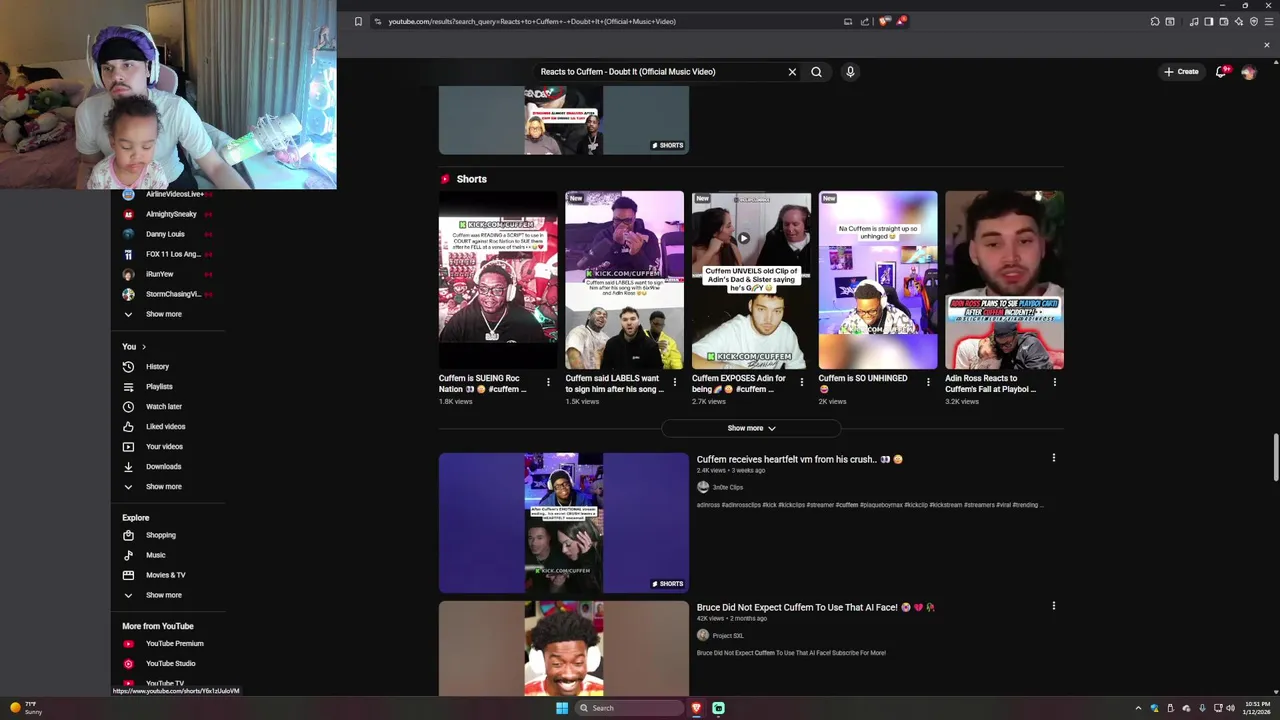Click the share page icon in address bar

865,21
